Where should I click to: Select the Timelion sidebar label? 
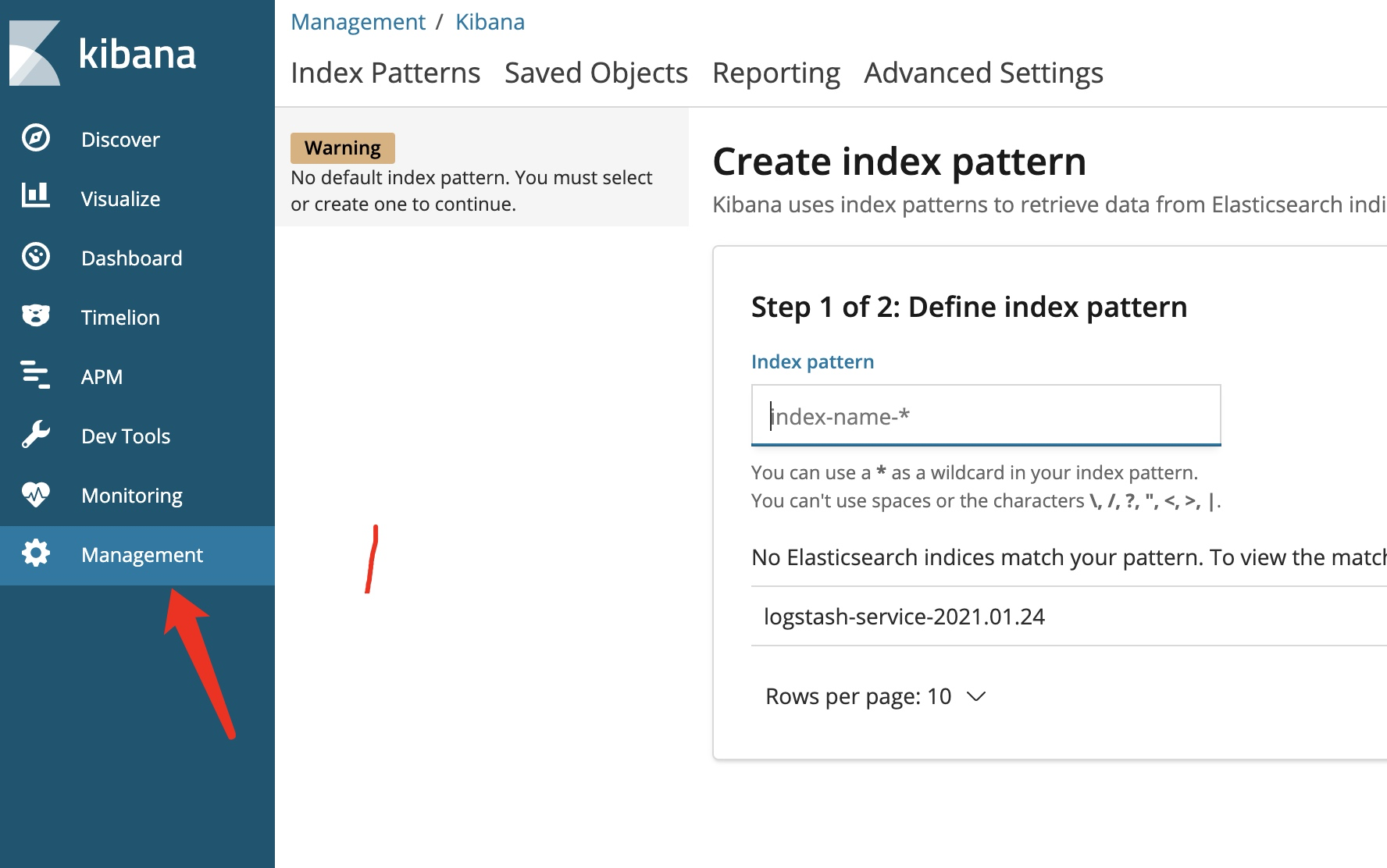tap(120, 318)
